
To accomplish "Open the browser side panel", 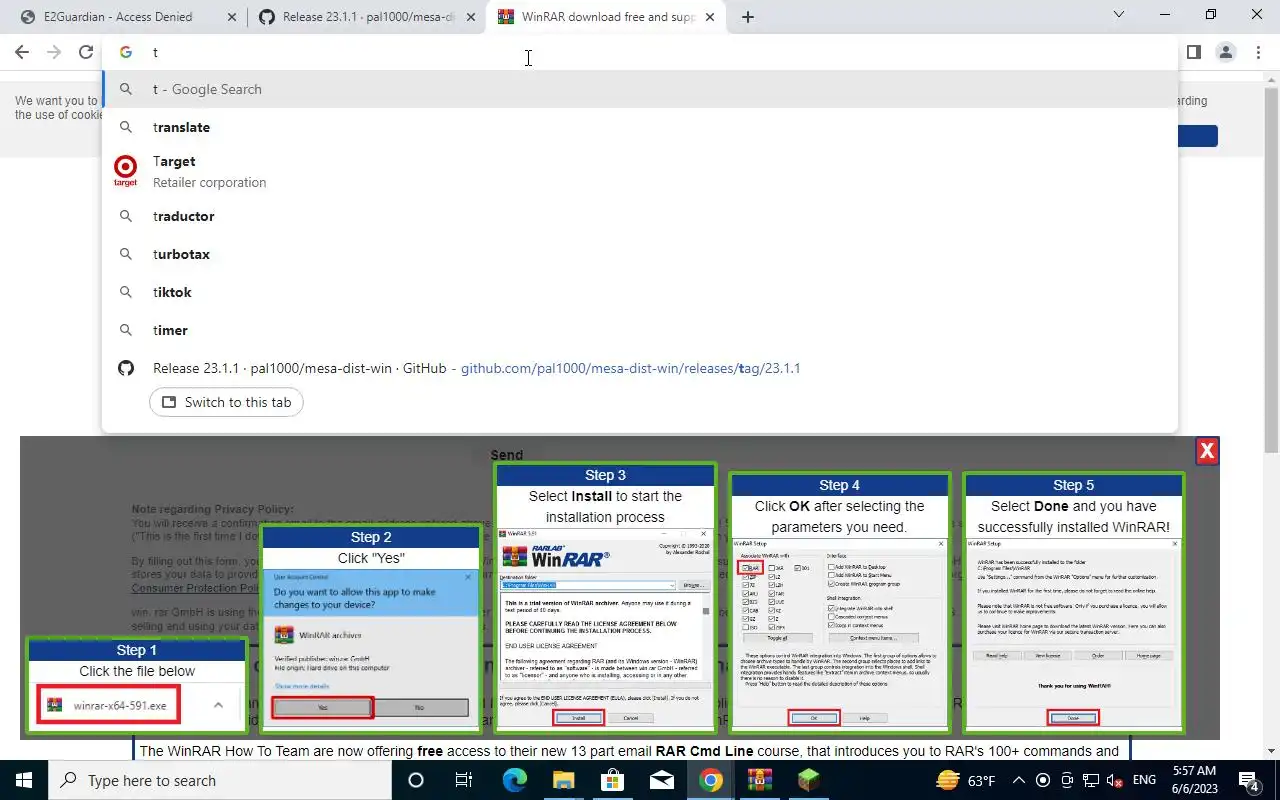I will tap(1194, 52).
